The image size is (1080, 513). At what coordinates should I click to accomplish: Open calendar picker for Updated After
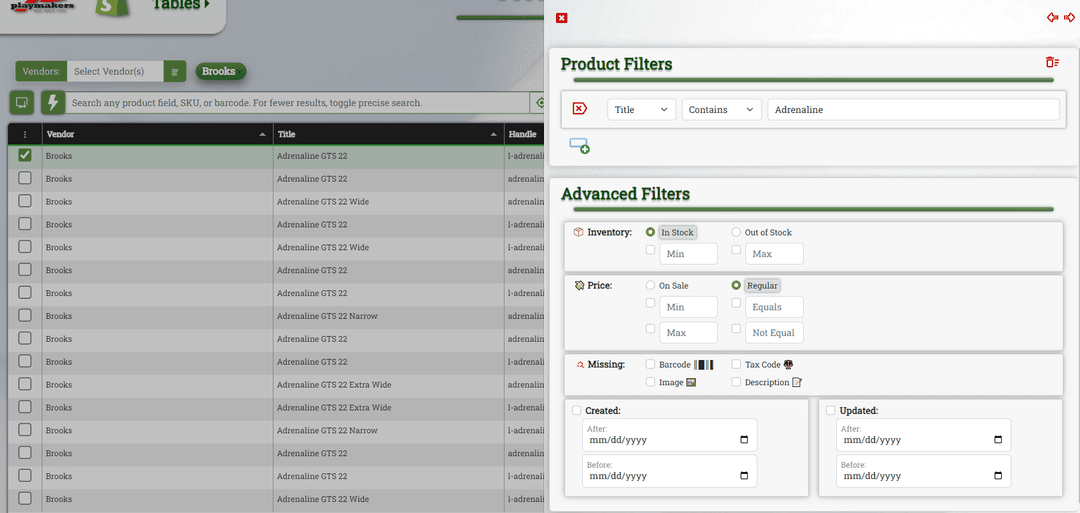tap(998, 440)
